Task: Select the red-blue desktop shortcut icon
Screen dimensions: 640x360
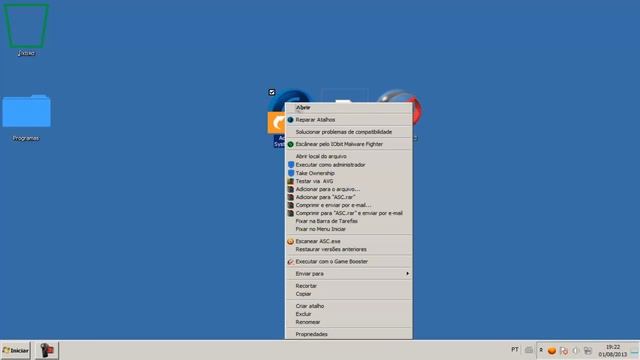Action: click(416, 110)
